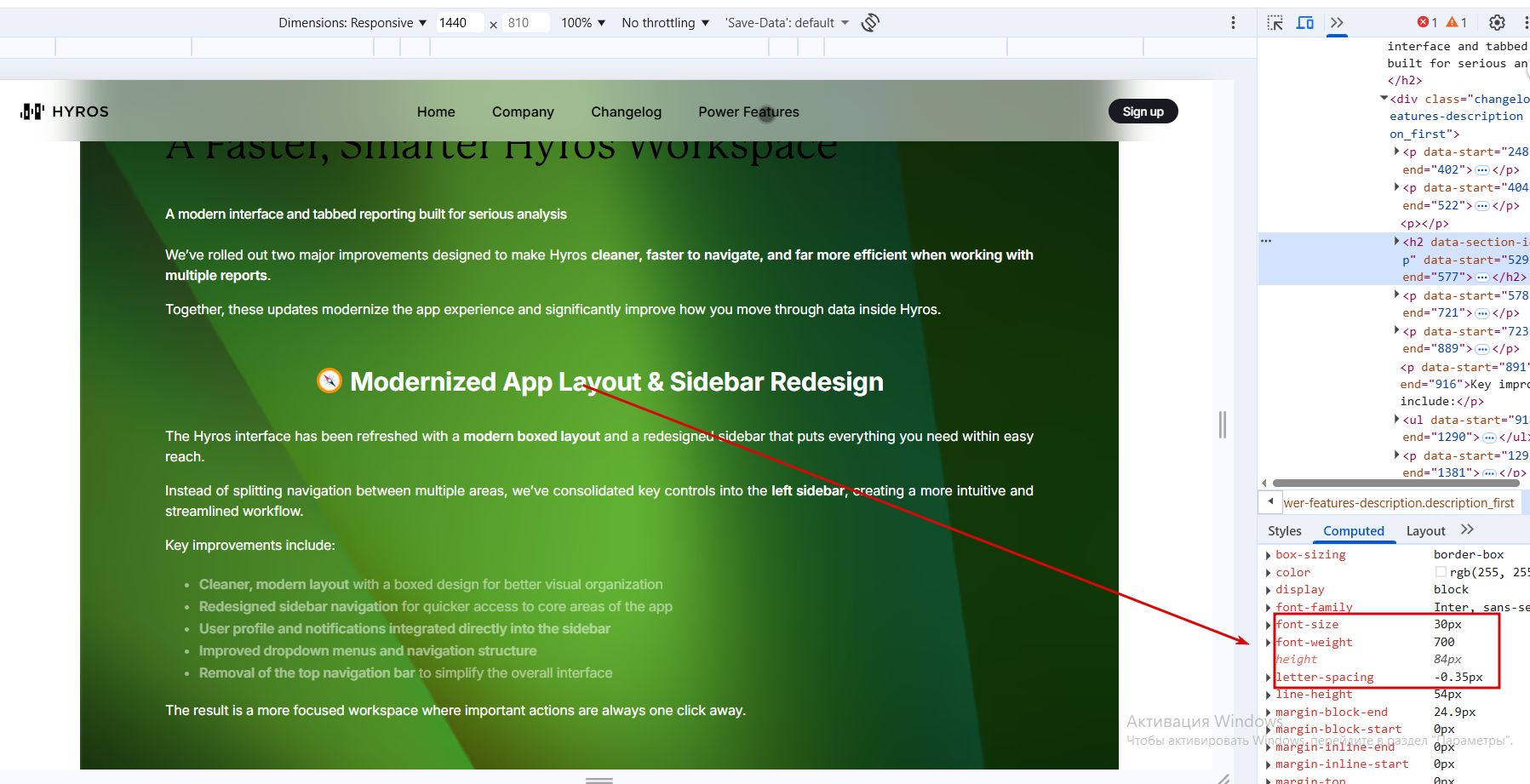The height and width of the screenshot is (784, 1530).
Task: Click ellipsis badge after end="721"
Action: tap(1482, 313)
